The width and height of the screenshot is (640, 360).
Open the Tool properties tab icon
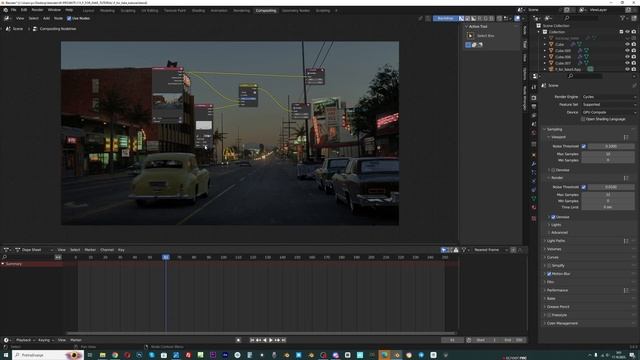coord(533,87)
